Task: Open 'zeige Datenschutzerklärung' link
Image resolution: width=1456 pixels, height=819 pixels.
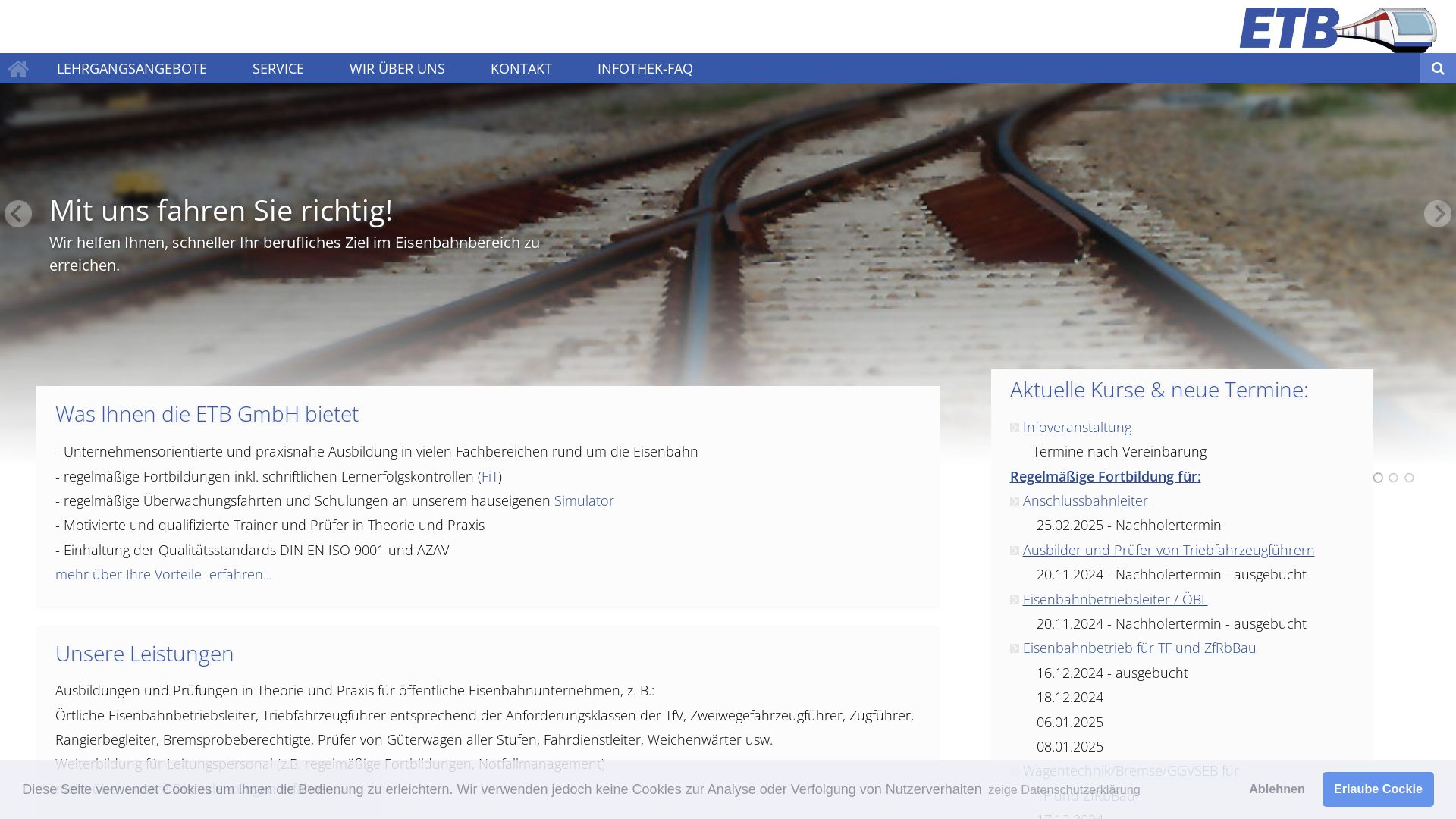Action: tap(1064, 789)
